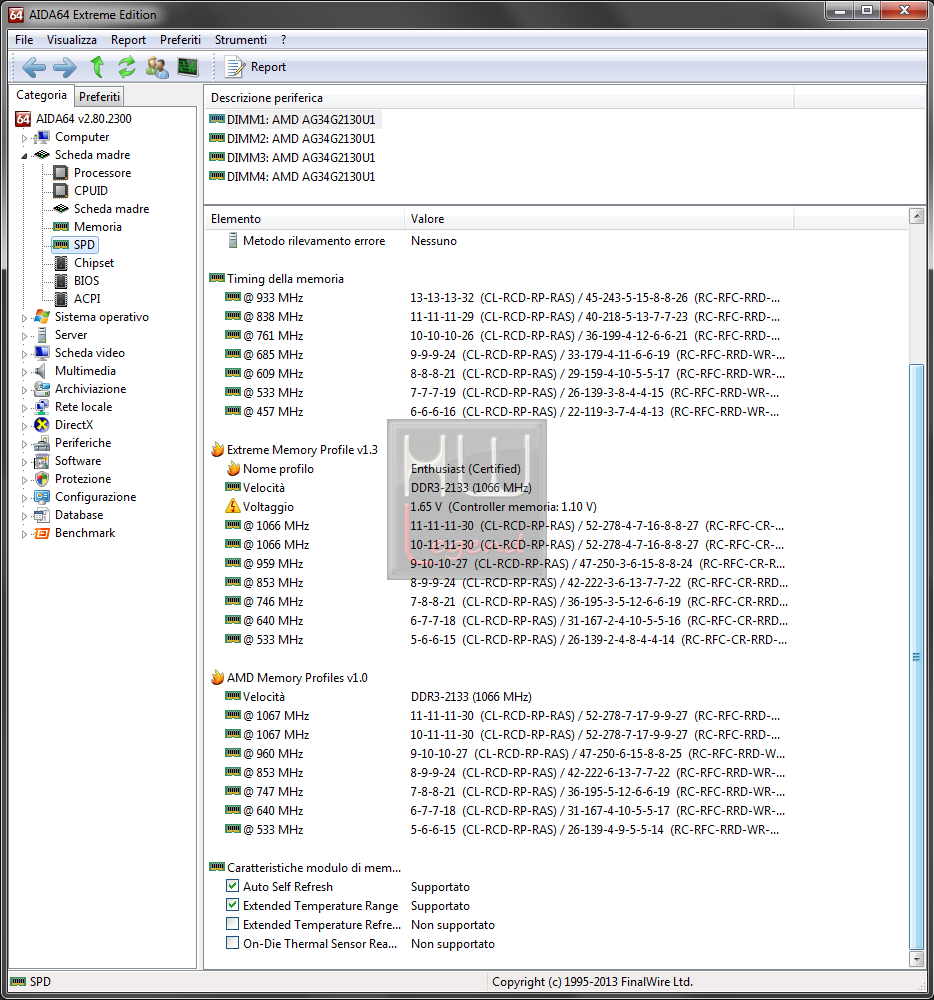This screenshot has height=1000, width=934.
Task: Click the Archiviazione storage icon
Action: (x=41, y=389)
